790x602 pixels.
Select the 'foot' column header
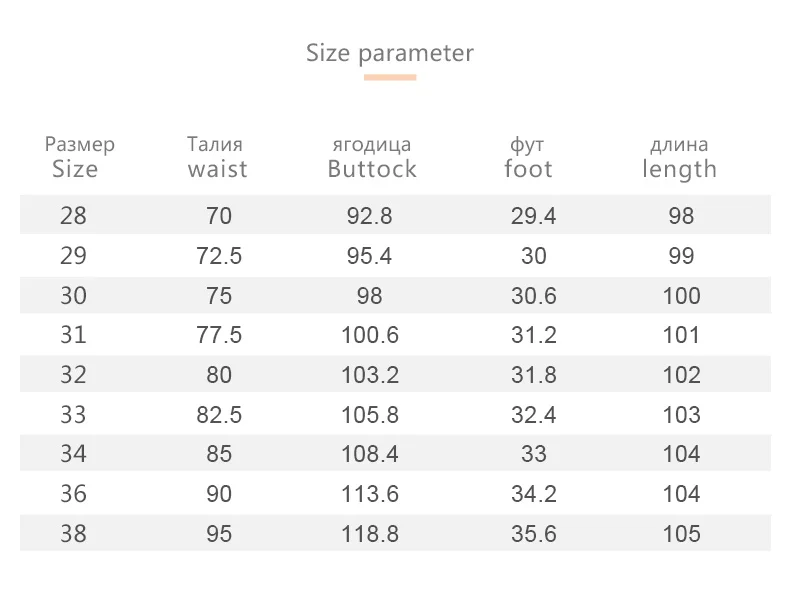pyautogui.click(x=528, y=169)
